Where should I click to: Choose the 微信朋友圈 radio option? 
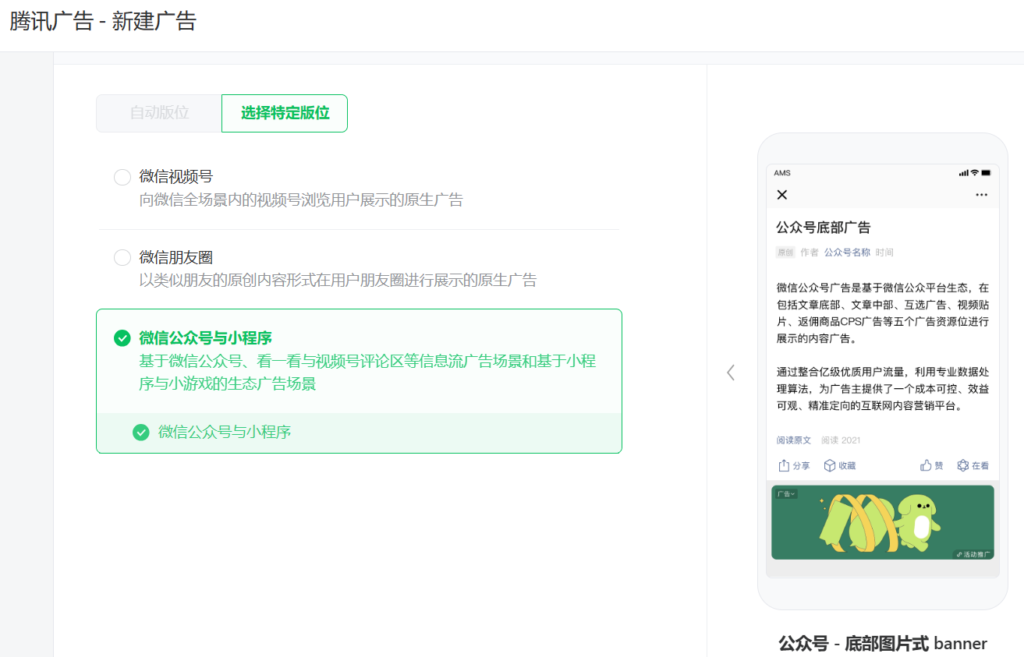[x=122, y=257]
